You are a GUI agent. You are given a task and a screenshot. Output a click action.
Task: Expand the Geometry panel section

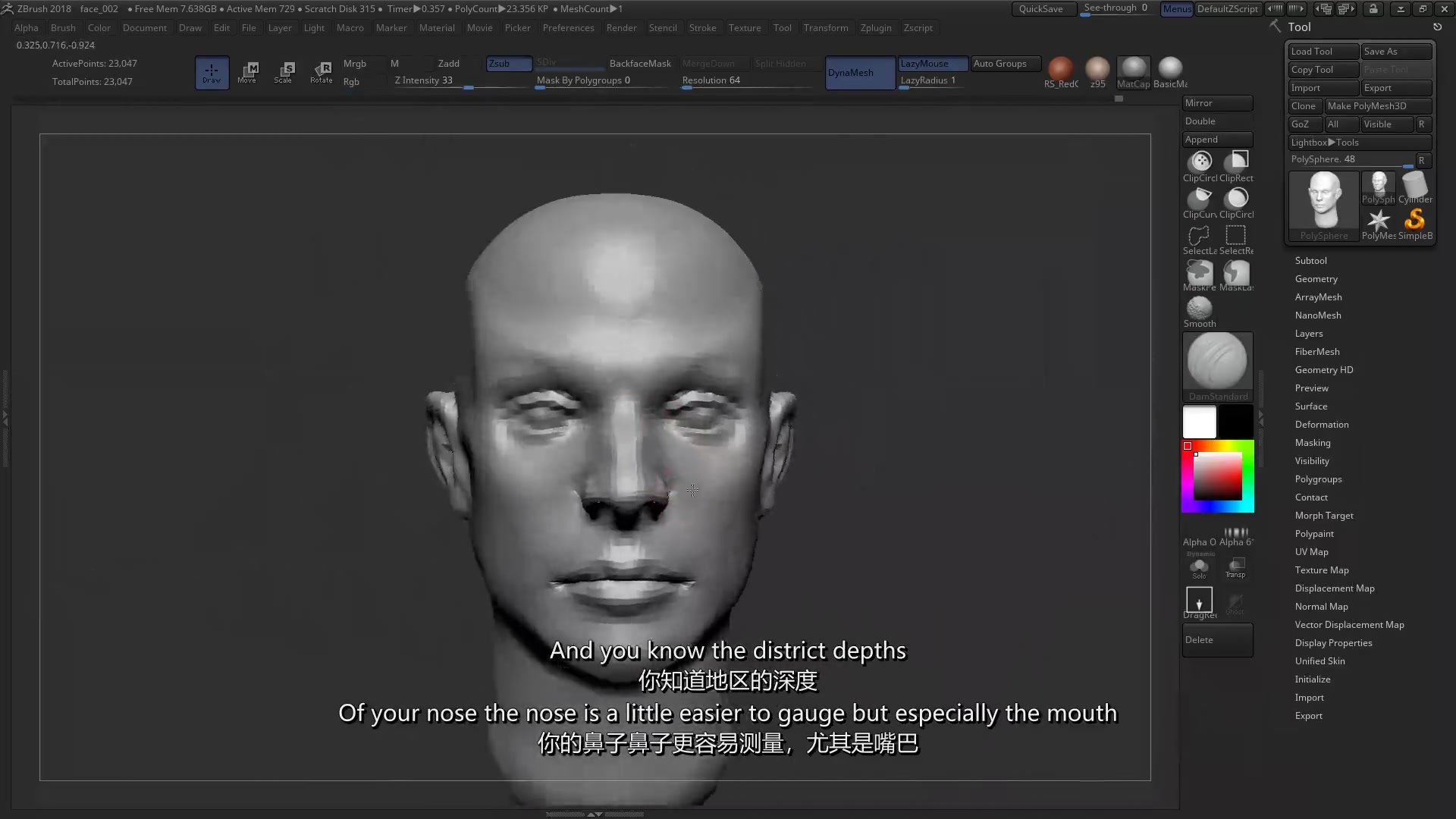tap(1316, 279)
